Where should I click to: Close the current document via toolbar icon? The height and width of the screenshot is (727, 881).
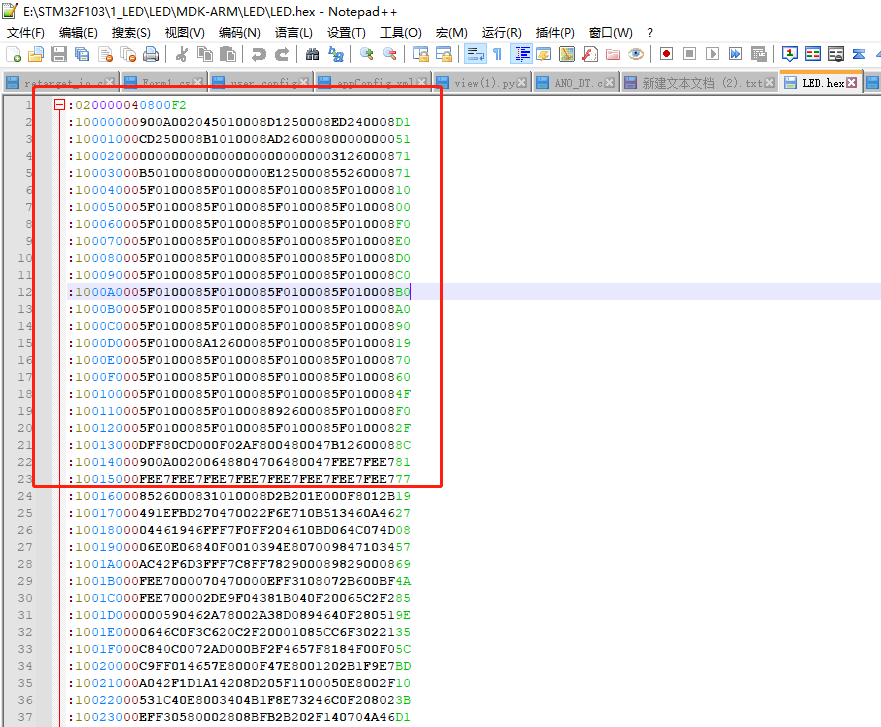point(105,54)
